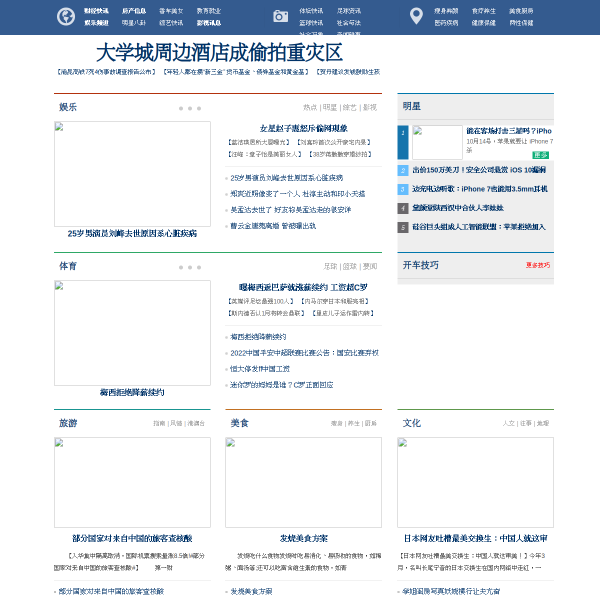Screen dimensions: 600x600
Task: Switch to 要闻 tab in 体育 section
Action: [370, 266]
